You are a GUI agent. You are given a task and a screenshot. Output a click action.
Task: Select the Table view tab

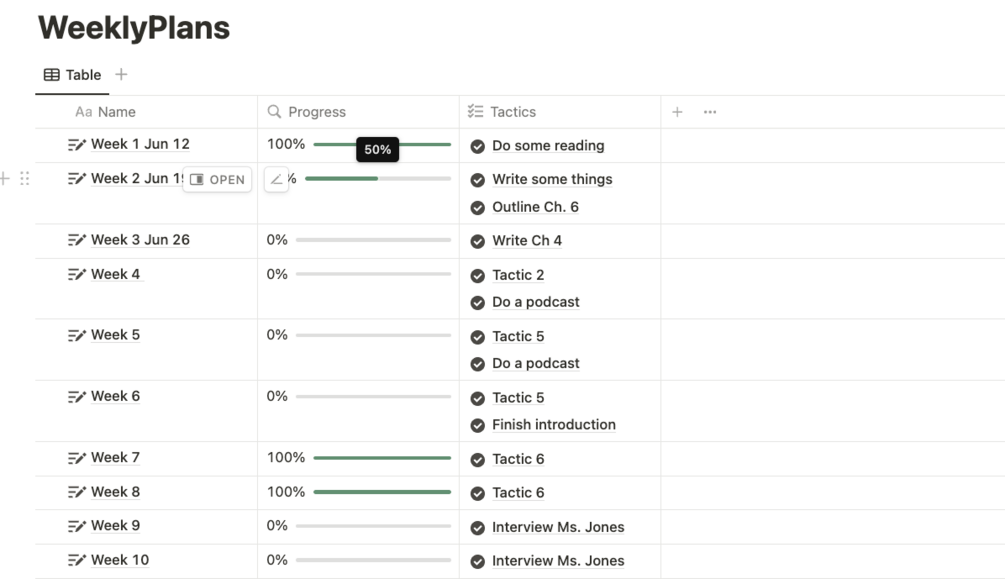(x=72, y=75)
